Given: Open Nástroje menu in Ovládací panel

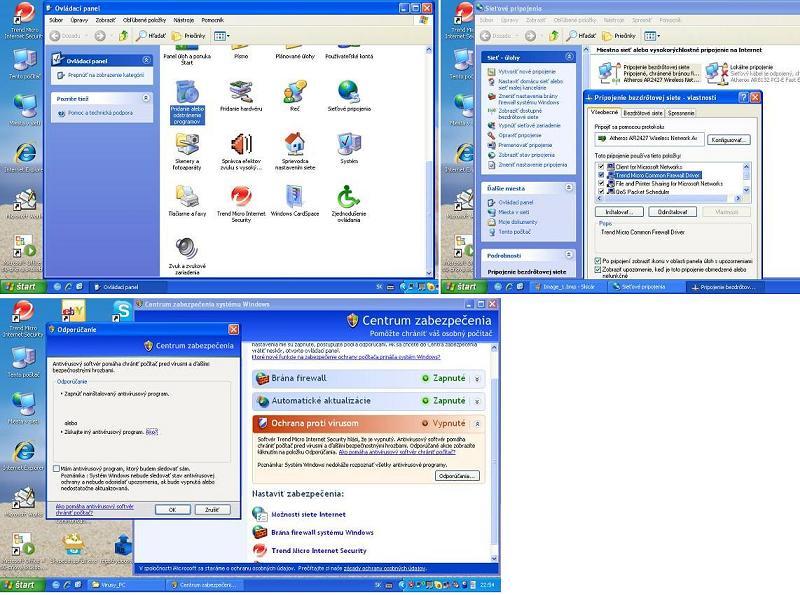Looking at the screenshot, I should 184,20.
